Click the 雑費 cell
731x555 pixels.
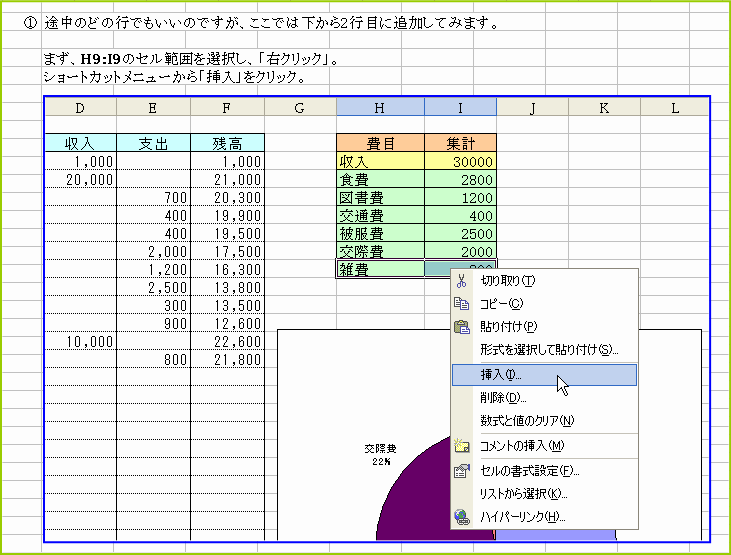click(x=380, y=269)
